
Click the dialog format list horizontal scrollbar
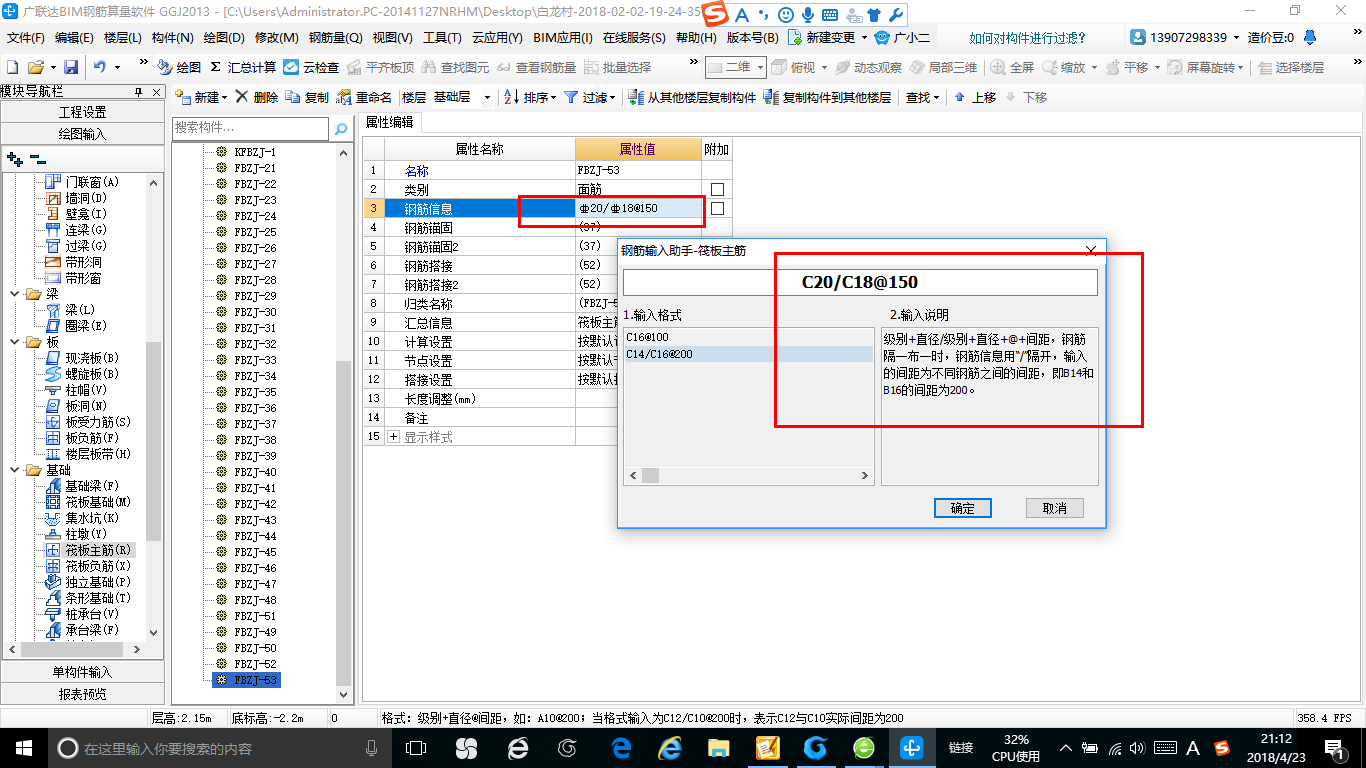click(x=748, y=476)
